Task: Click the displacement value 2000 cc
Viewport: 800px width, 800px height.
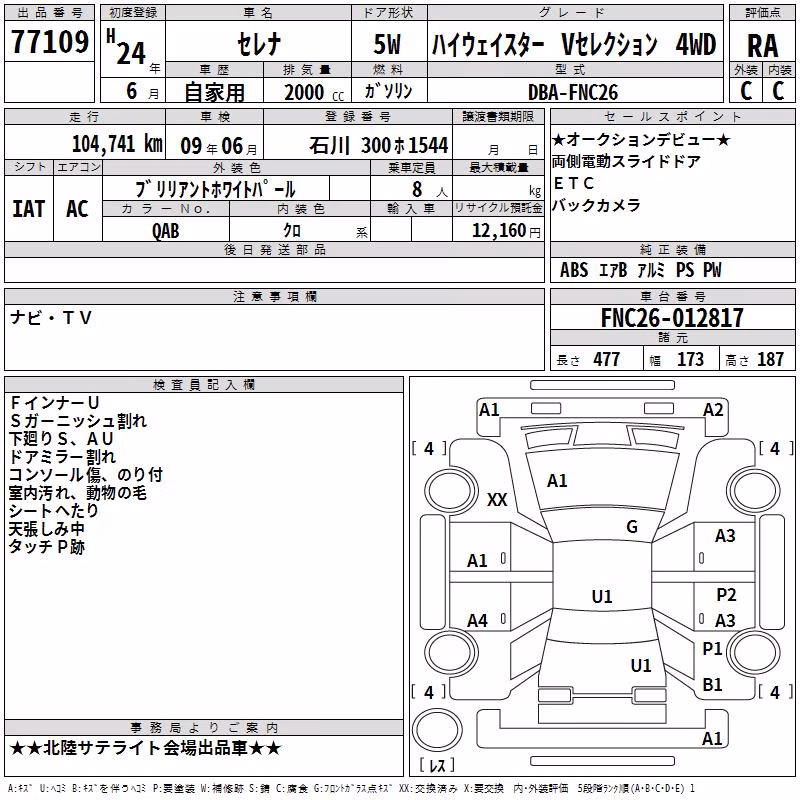Action: (314, 92)
